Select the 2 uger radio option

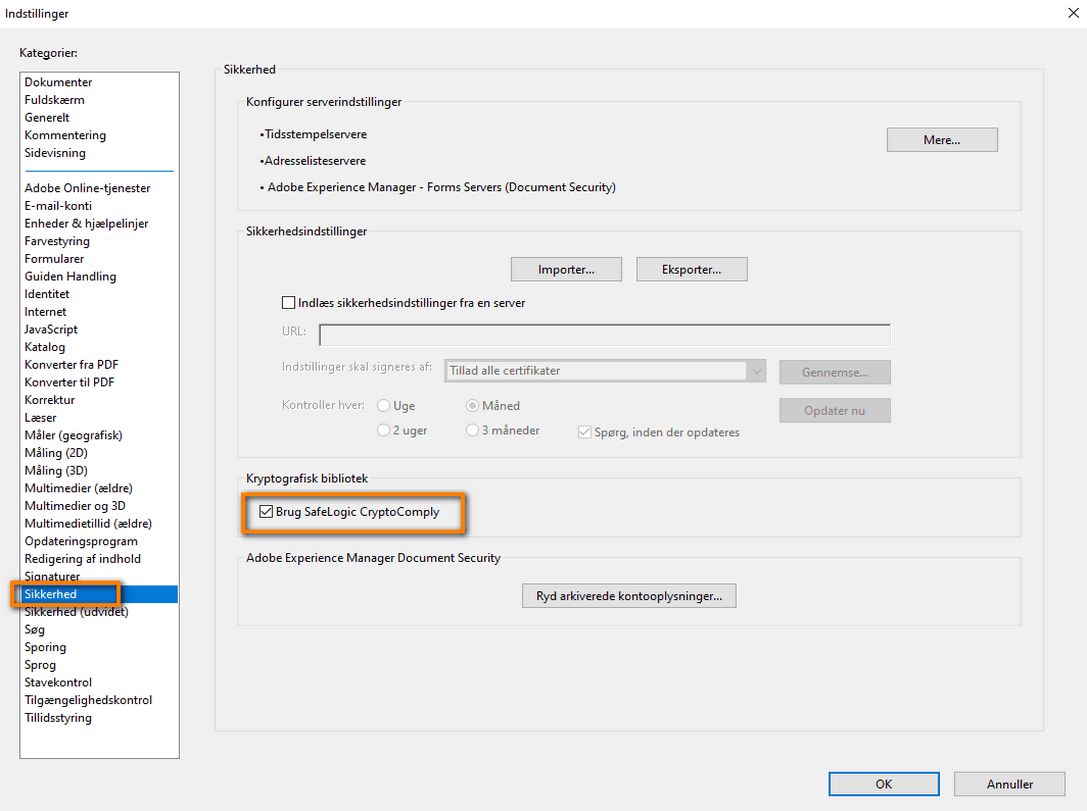click(383, 430)
